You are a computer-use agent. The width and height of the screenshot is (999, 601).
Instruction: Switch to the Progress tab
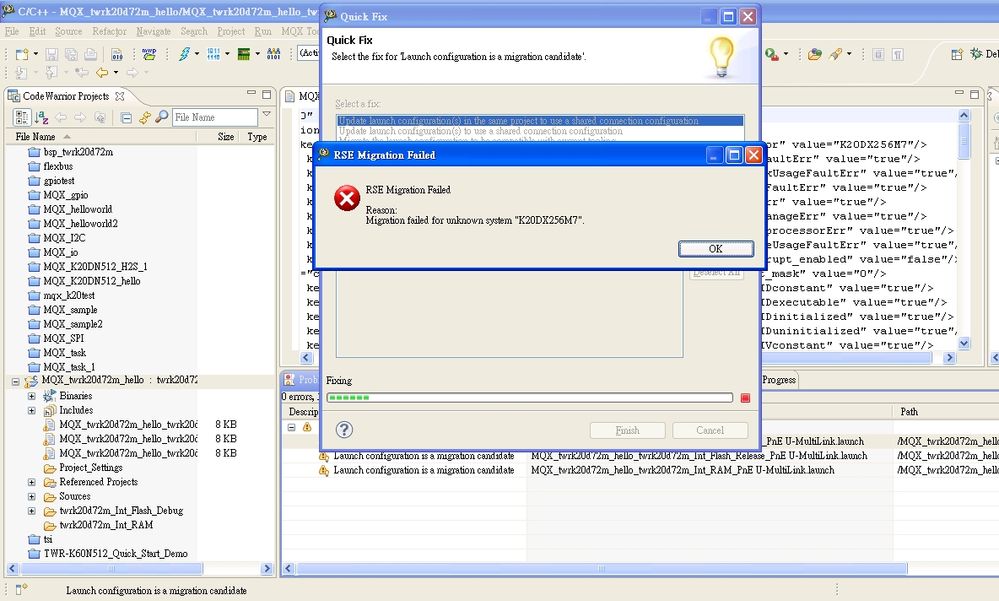pyautogui.click(x=779, y=380)
